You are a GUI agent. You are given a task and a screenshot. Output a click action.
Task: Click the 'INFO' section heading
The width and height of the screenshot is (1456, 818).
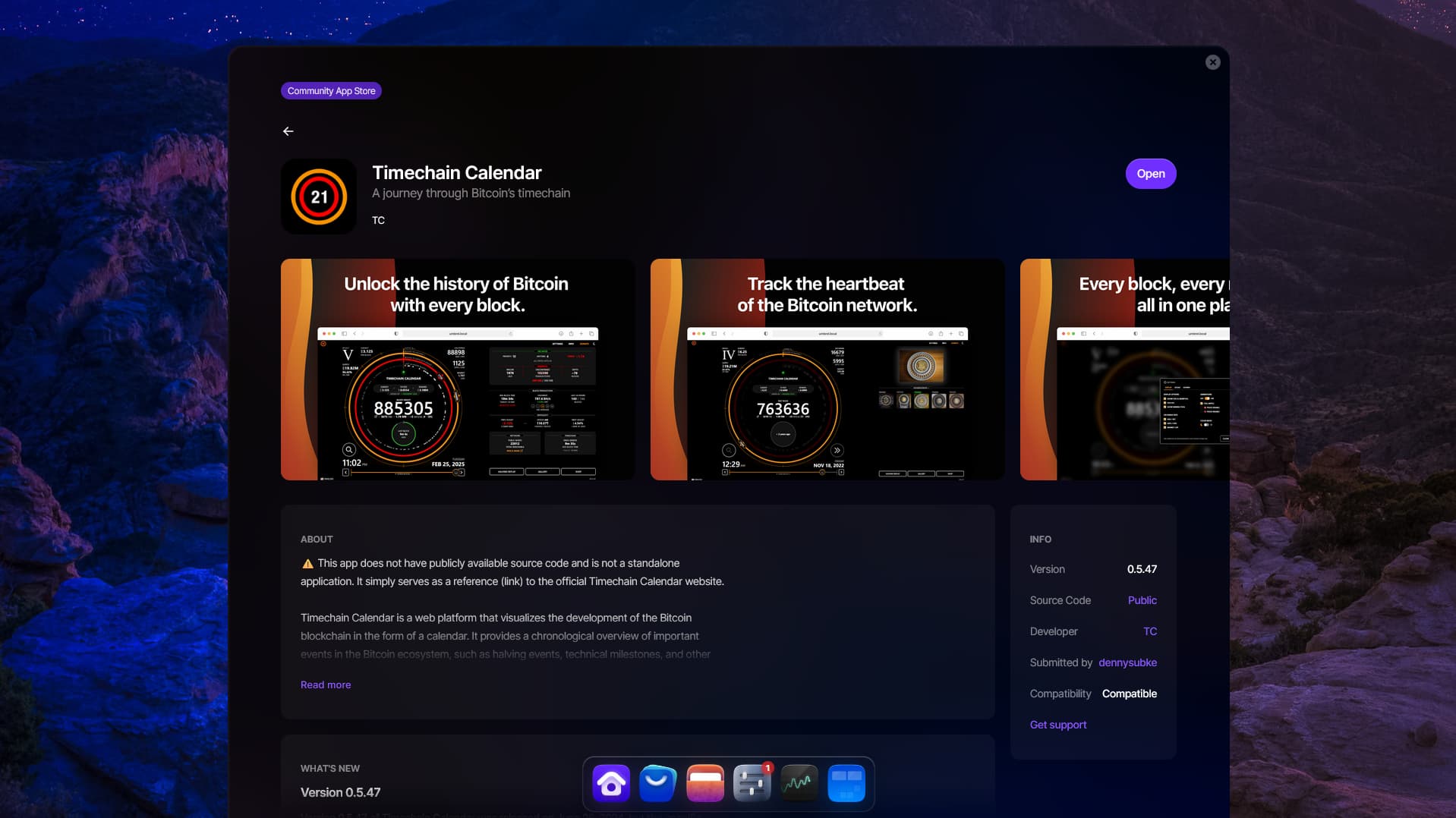point(1040,540)
